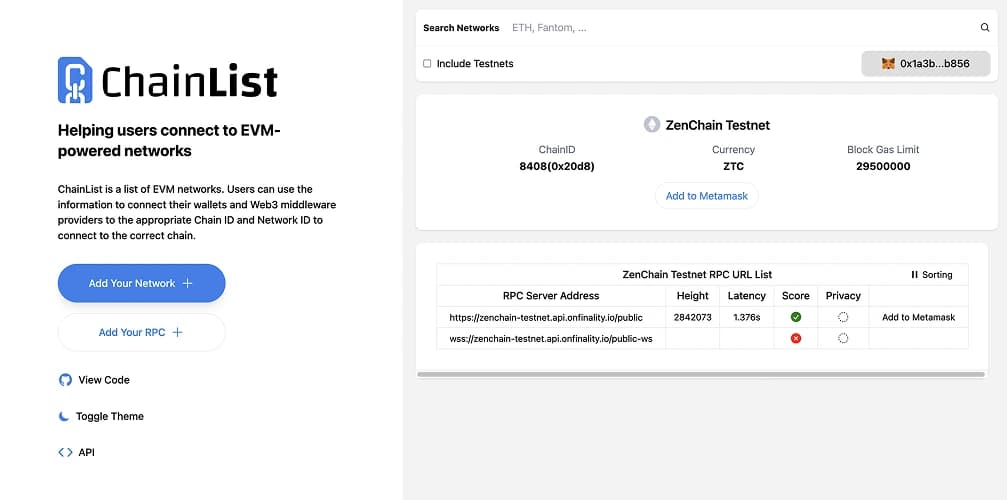Enable the Include Testnets checkbox
1007x500 pixels.
point(427,64)
